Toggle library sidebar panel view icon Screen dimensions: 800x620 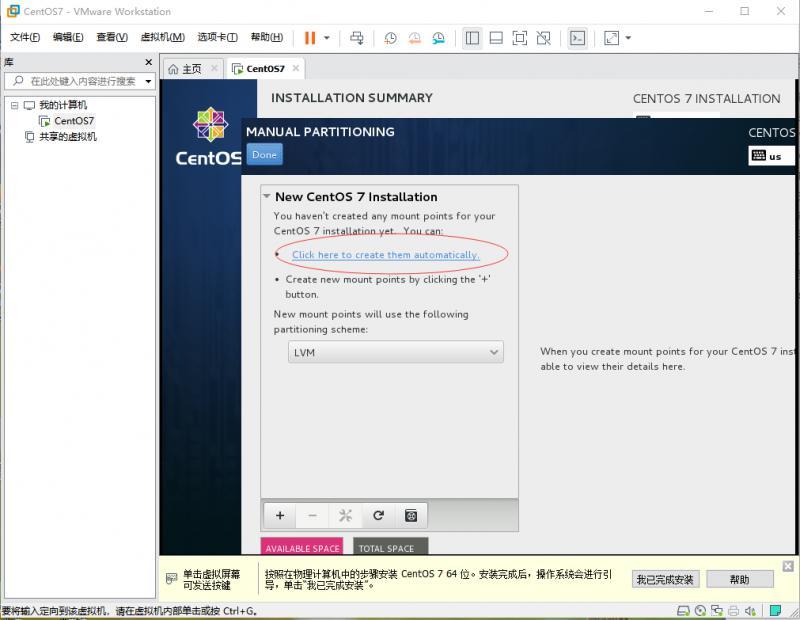click(472, 38)
